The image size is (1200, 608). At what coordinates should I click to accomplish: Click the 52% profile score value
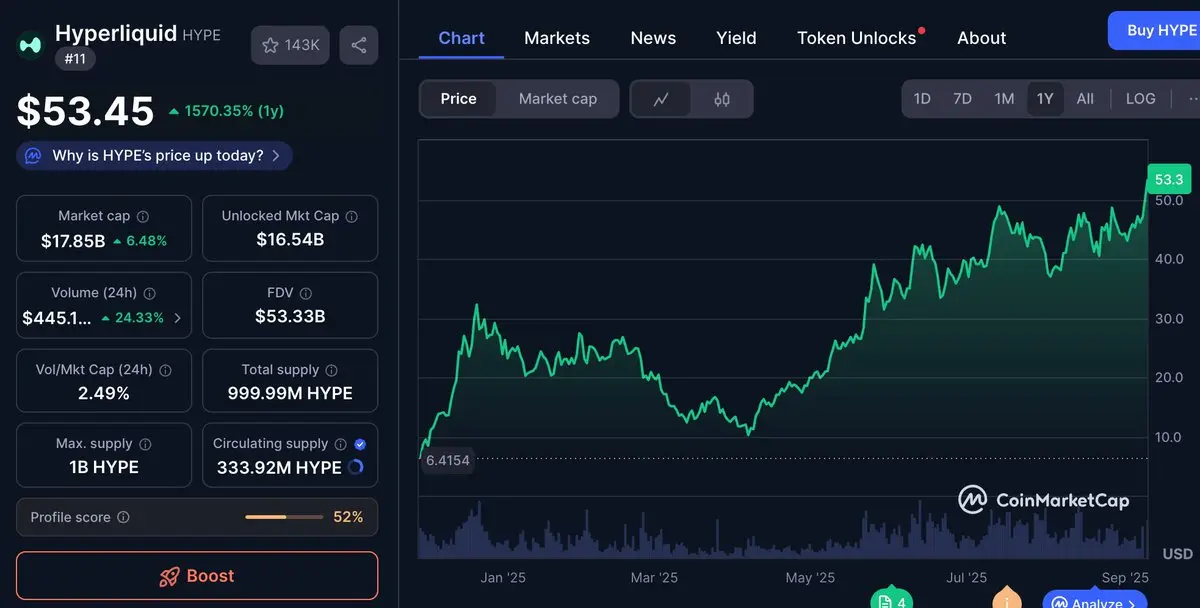(x=348, y=518)
